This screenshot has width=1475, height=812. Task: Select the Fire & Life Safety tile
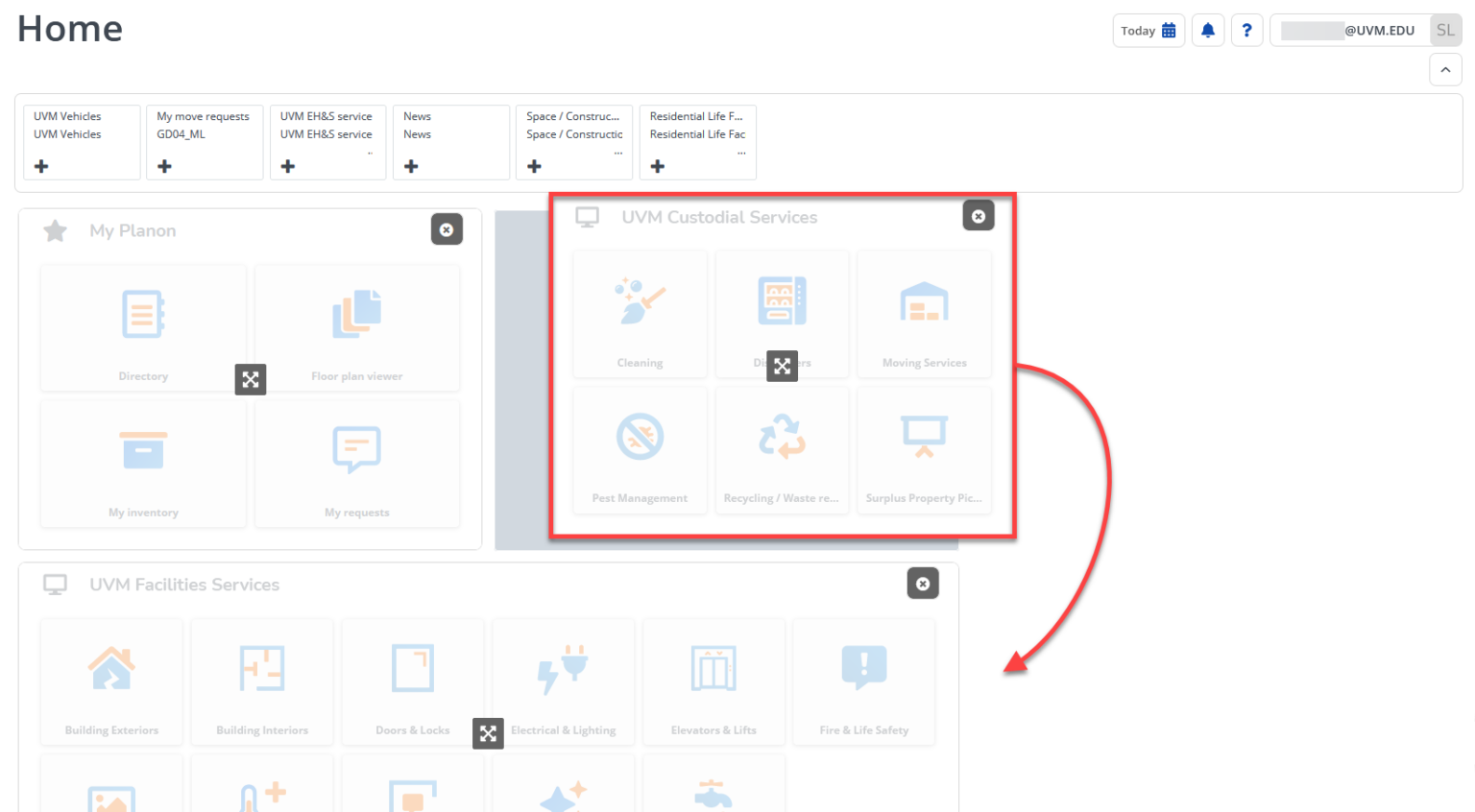(x=863, y=681)
